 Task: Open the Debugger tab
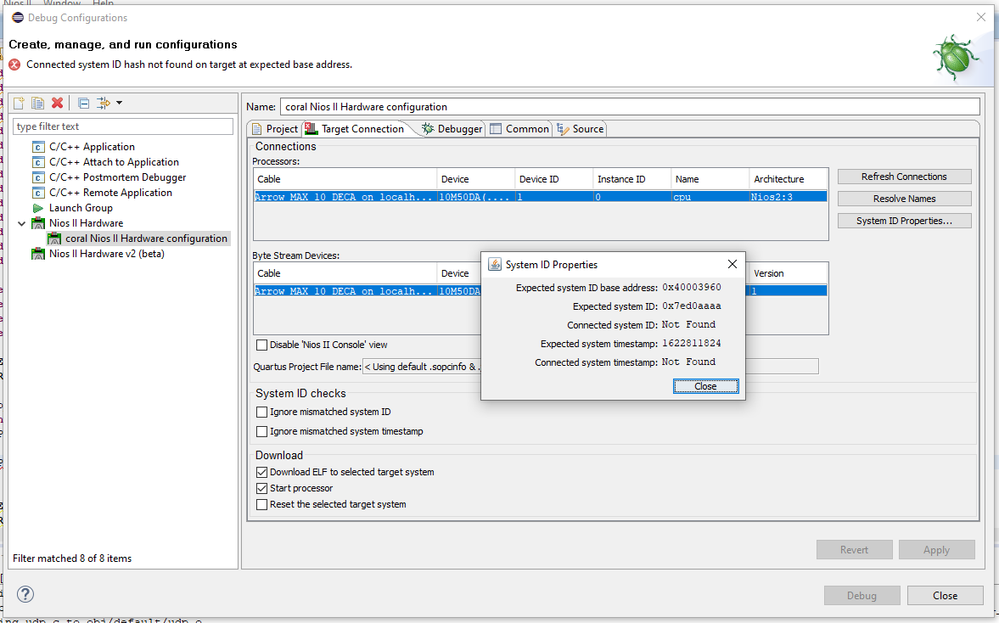click(x=452, y=129)
